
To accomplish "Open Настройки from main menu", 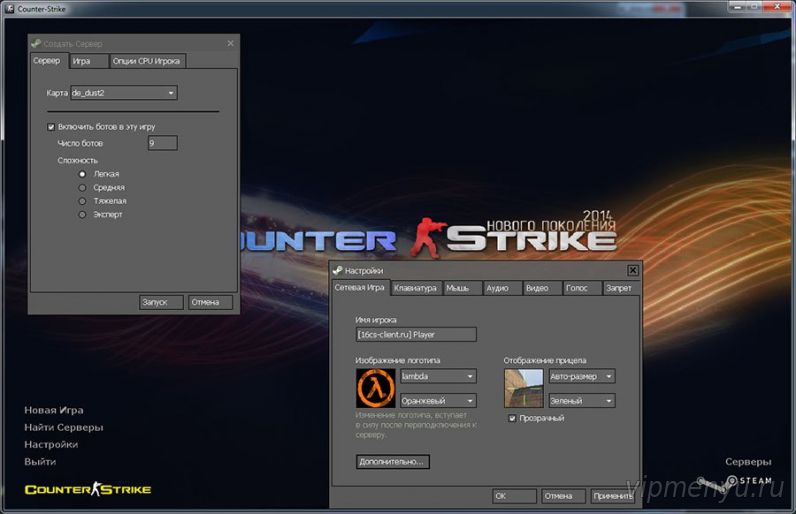I will tap(51, 444).
